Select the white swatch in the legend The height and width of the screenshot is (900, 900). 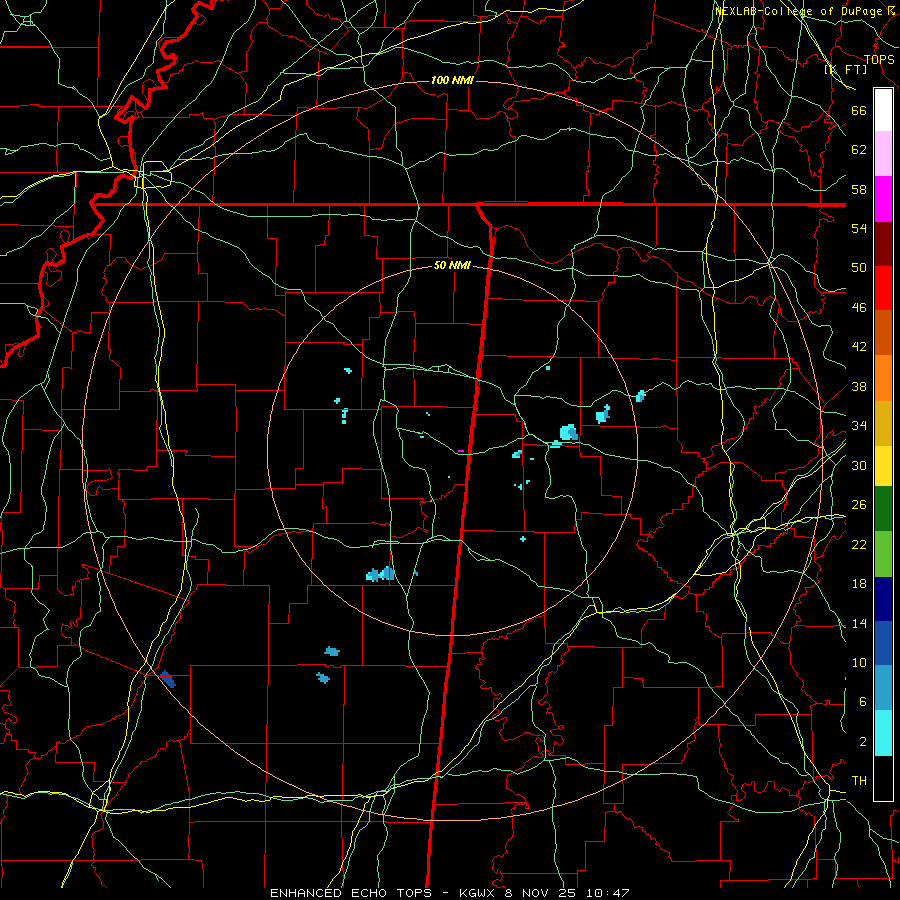(883, 110)
